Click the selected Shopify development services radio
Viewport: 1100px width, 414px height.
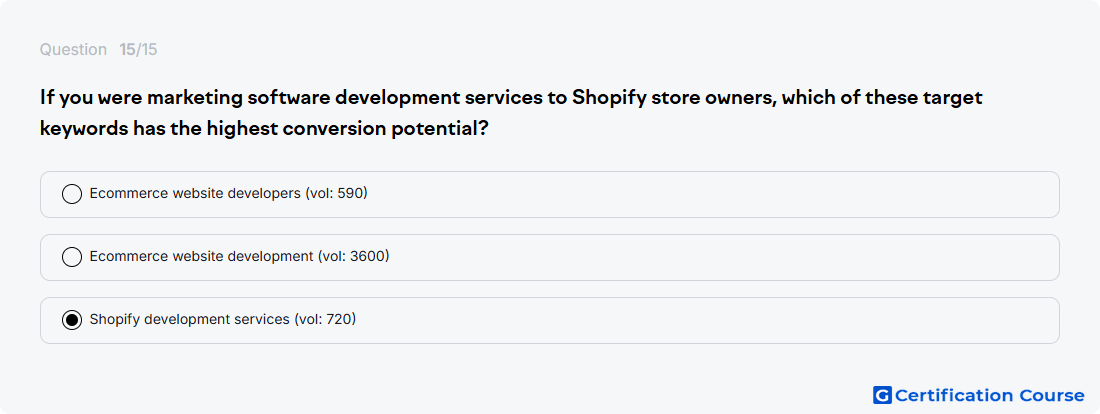[72, 321]
